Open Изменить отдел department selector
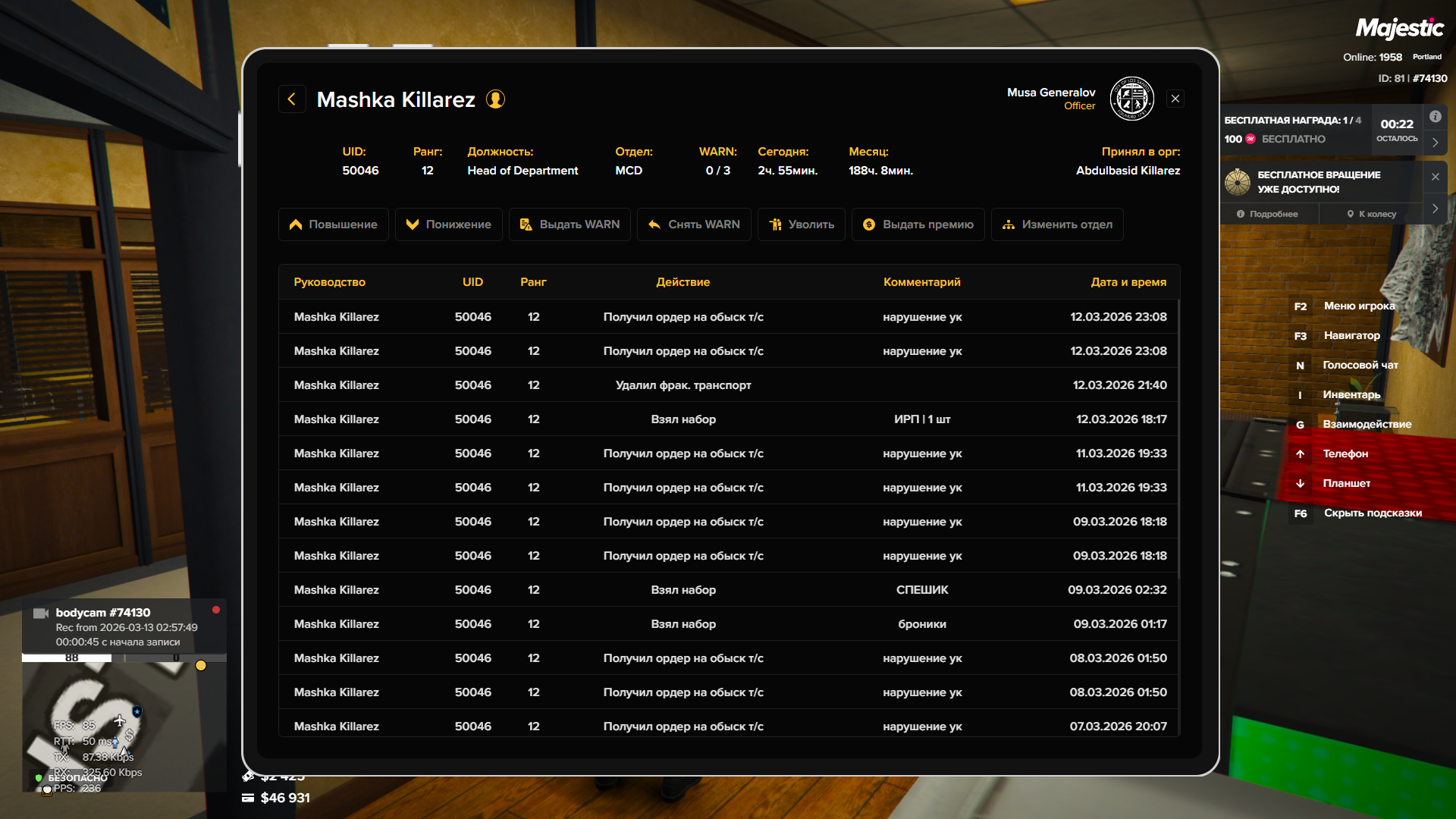This screenshot has width=1456, height=819. [1057, 224]
